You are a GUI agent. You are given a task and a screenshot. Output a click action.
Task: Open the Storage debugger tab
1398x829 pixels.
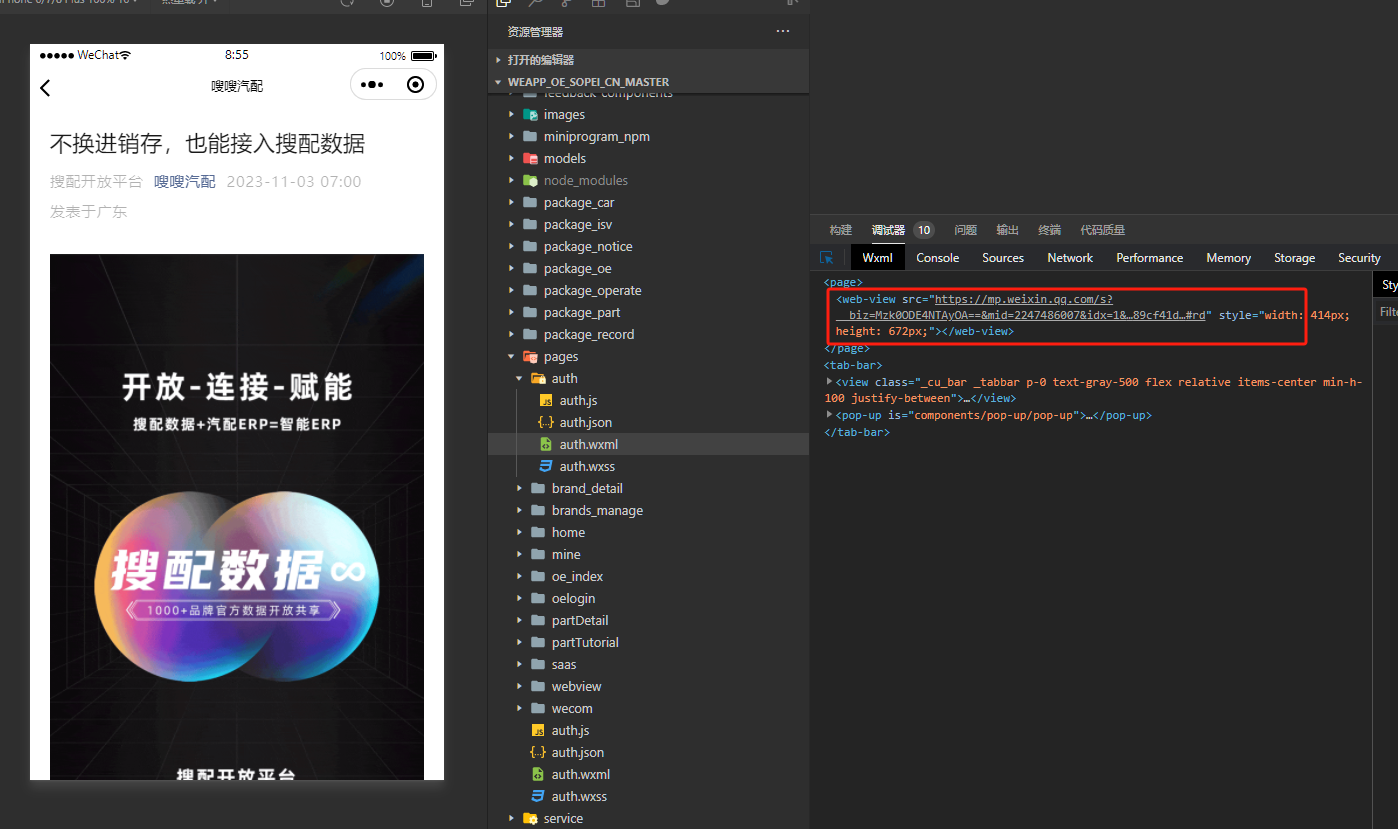click(1295, 258)
